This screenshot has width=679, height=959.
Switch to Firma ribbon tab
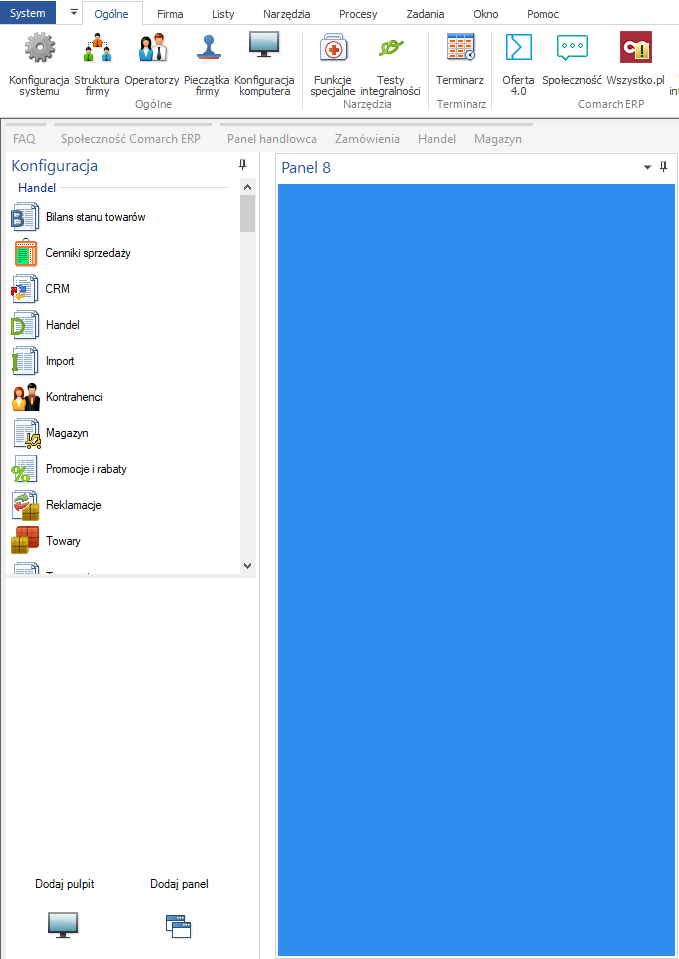(x=170, y=13)
